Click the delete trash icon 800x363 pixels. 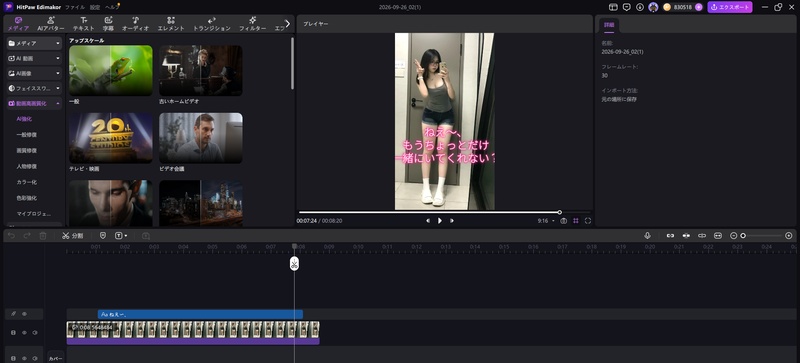(43, 235)
